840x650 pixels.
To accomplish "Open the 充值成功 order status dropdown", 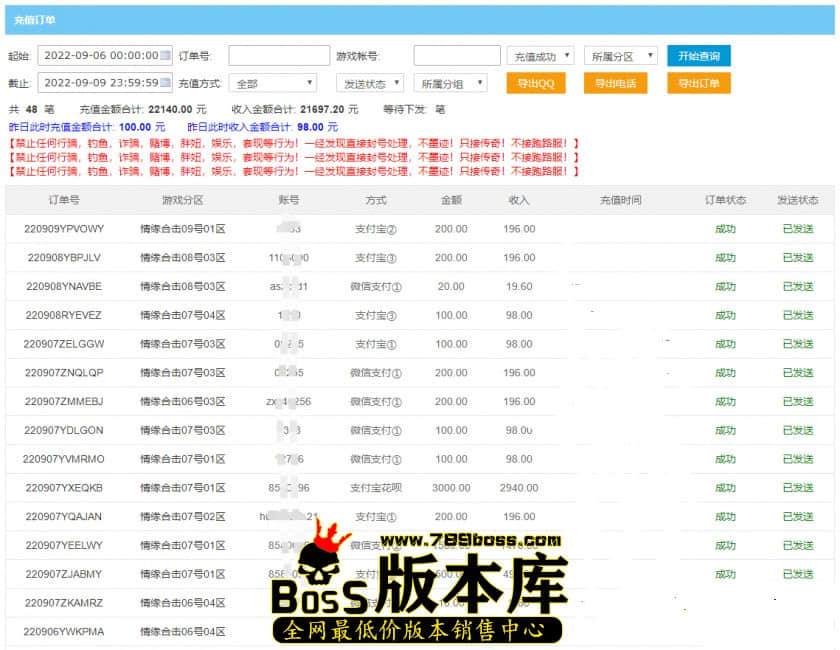I will [541, 55].
